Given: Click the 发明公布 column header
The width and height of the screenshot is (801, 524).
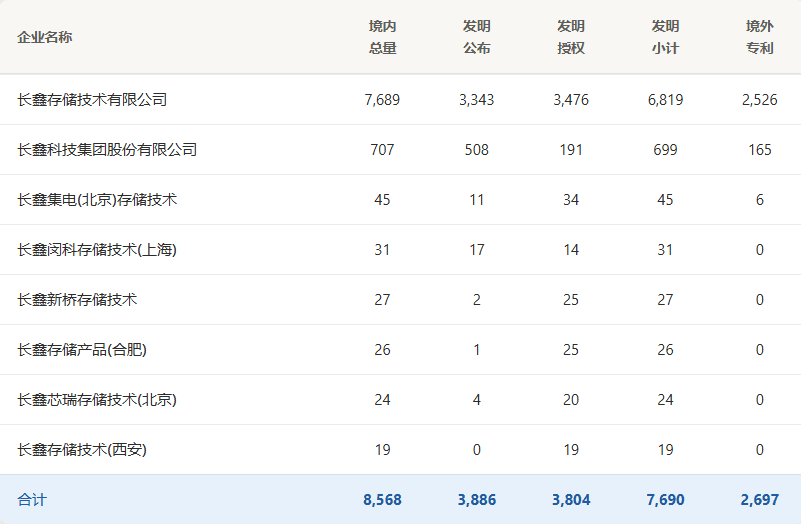Looking at the screenshot, I should point(477,37).
